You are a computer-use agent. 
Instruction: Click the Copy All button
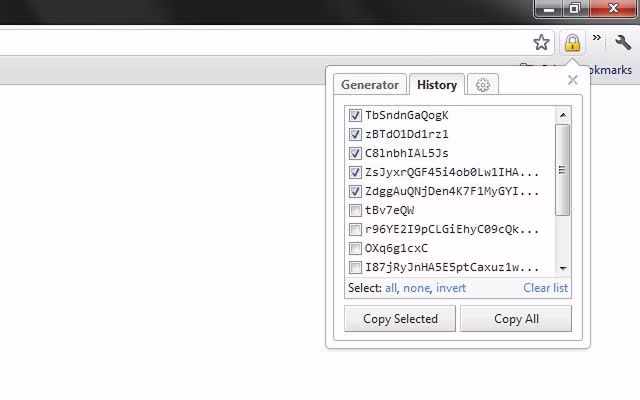point(516,319)
